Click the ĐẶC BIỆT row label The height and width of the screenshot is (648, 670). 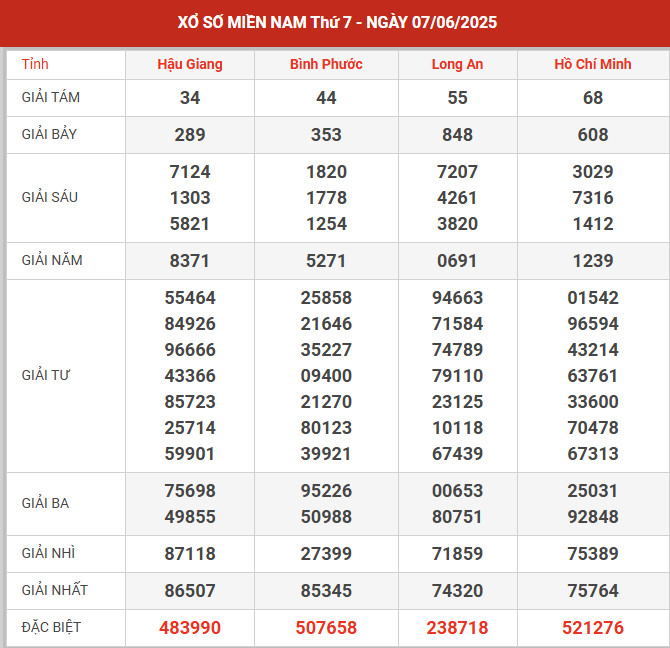(51, 627)
